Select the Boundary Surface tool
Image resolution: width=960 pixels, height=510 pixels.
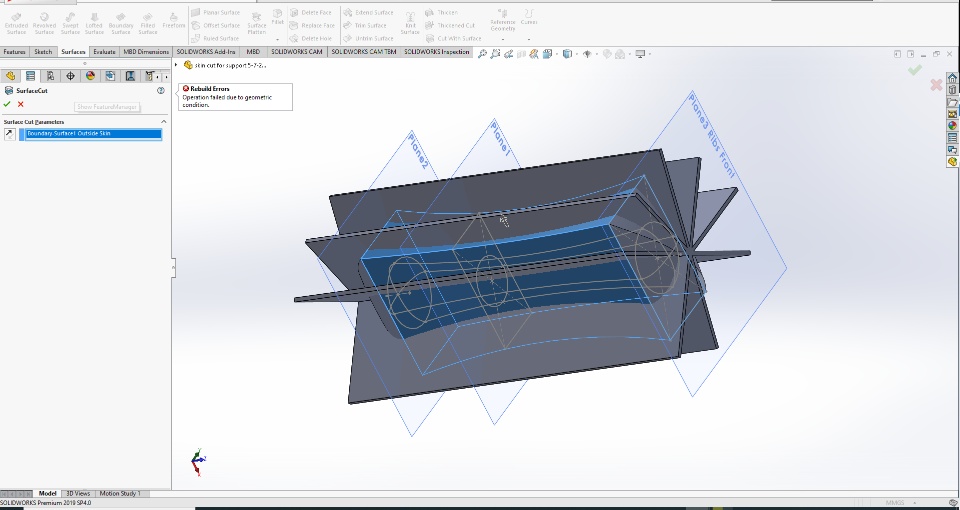pyautogui.click(x=121, y=23)
